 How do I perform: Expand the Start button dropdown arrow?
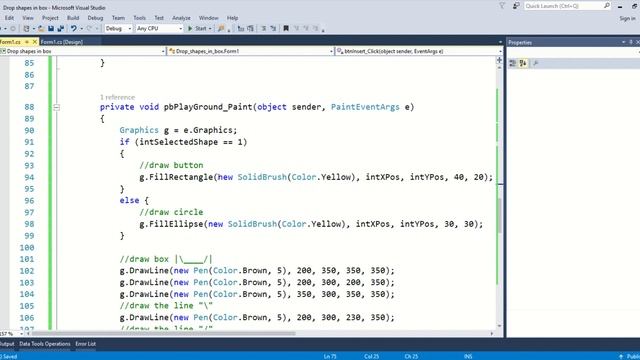(x=210, y=29)
